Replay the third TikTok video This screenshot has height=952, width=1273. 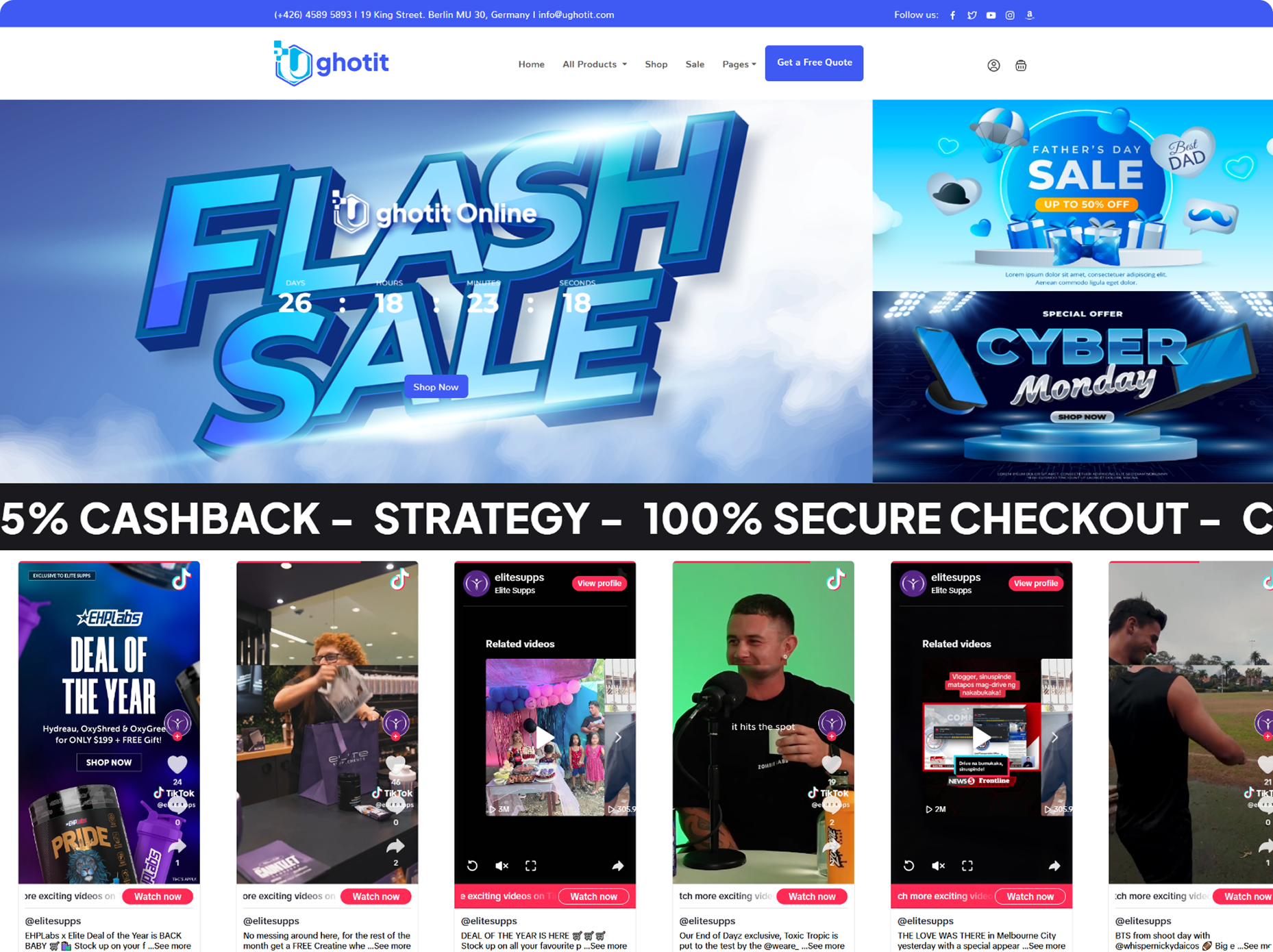(x=472, y=866)
